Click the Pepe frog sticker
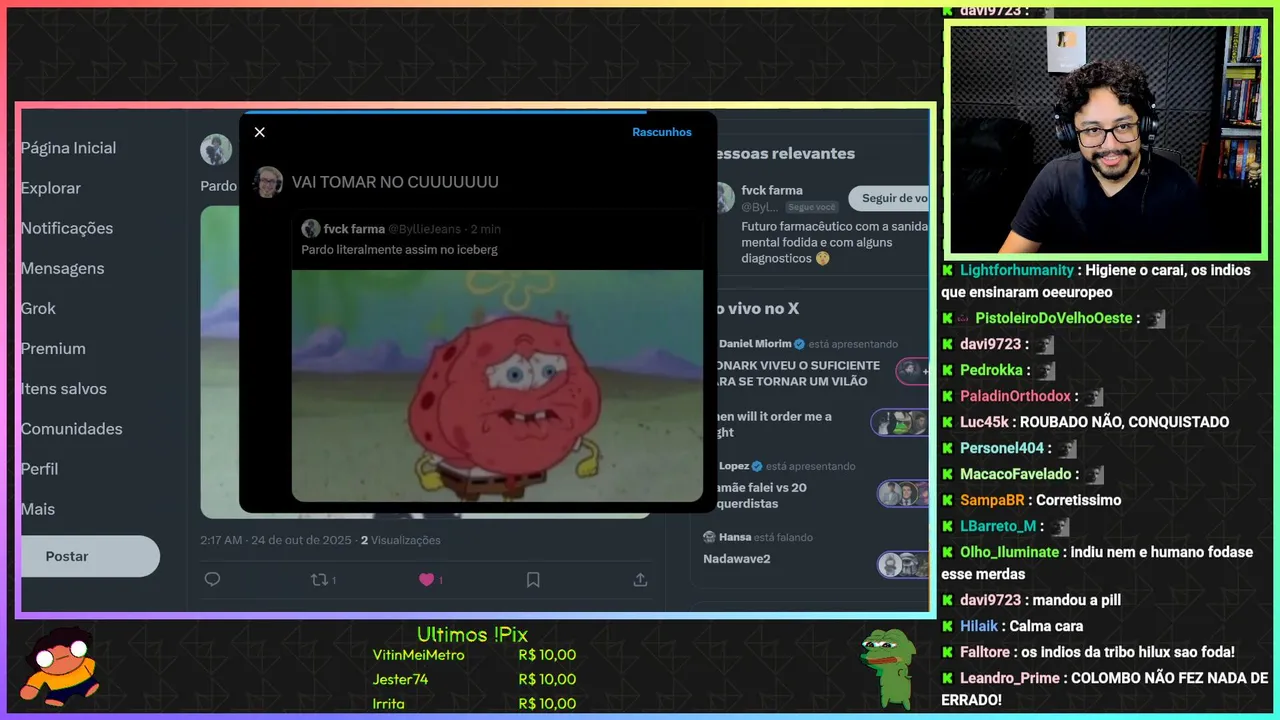Screen dimensions: 1280x720 (888, 668)
